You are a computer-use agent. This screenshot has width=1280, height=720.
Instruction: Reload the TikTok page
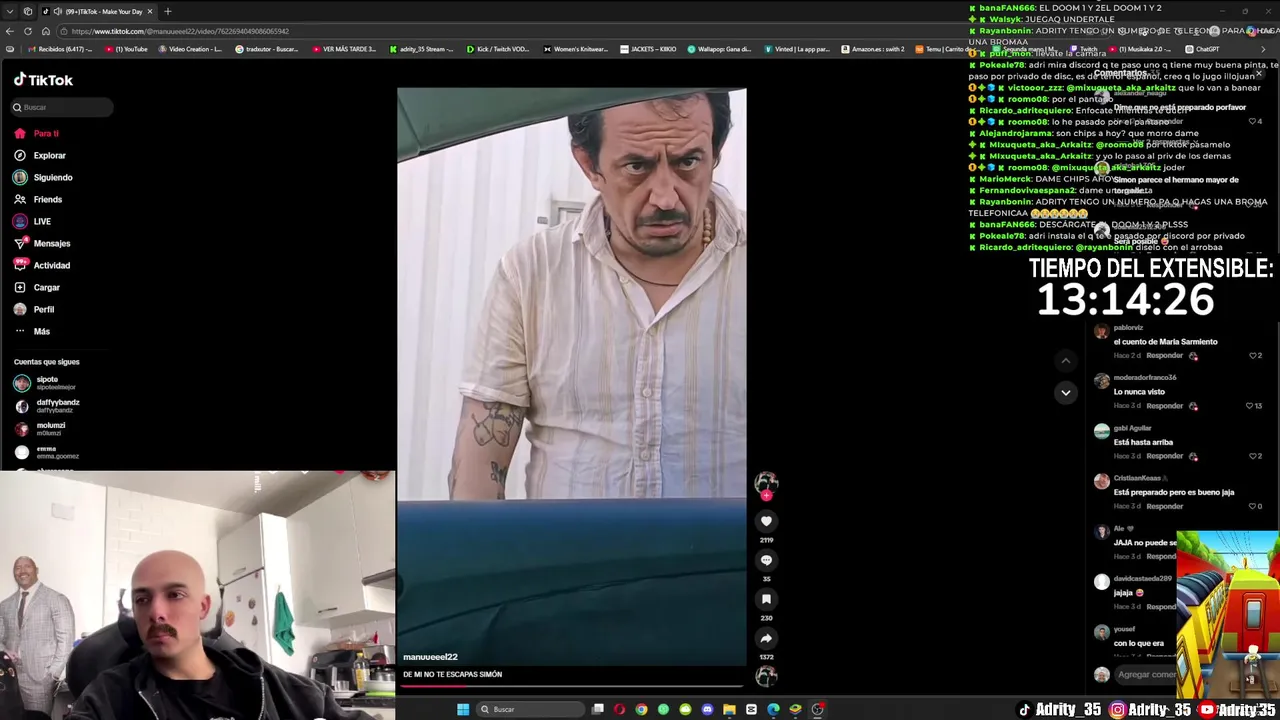28,31
